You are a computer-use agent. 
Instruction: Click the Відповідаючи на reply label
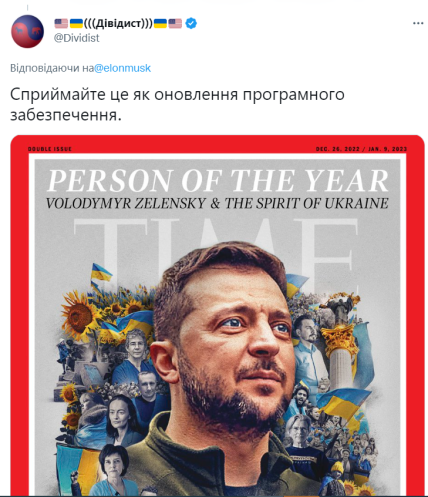(52, 68)
